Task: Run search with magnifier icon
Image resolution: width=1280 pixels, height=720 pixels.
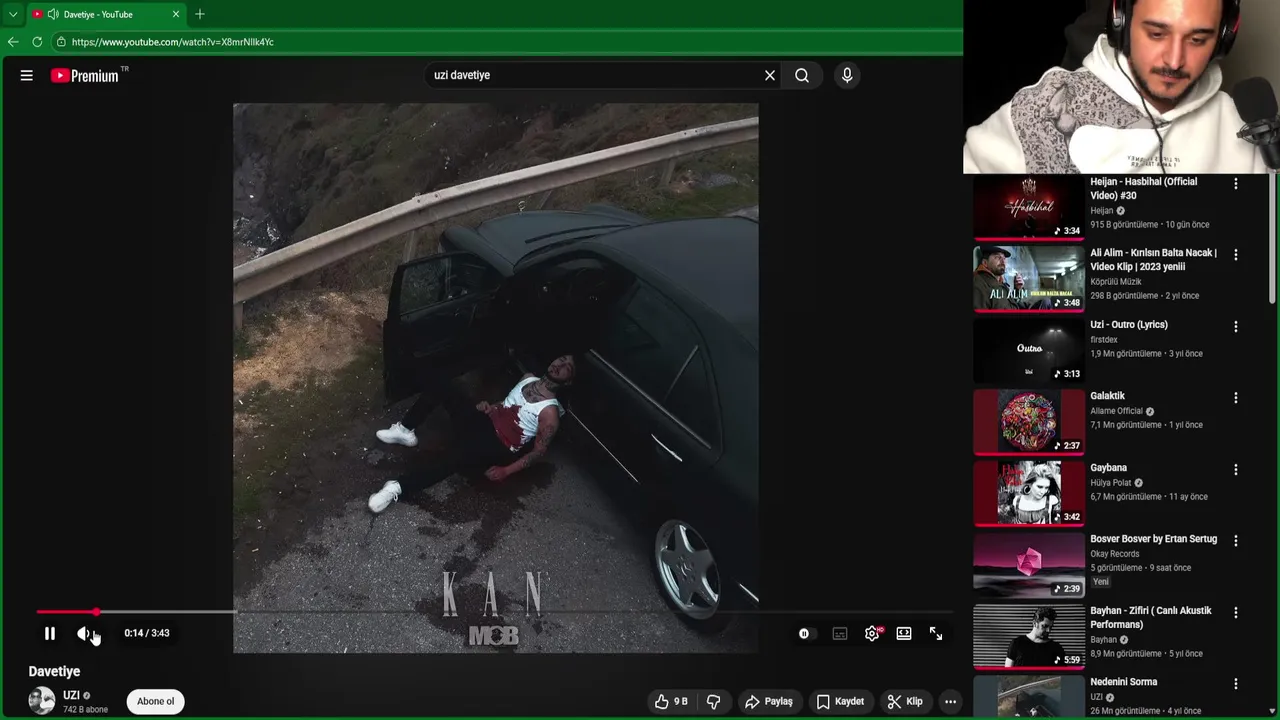Action: coord(802,75)
